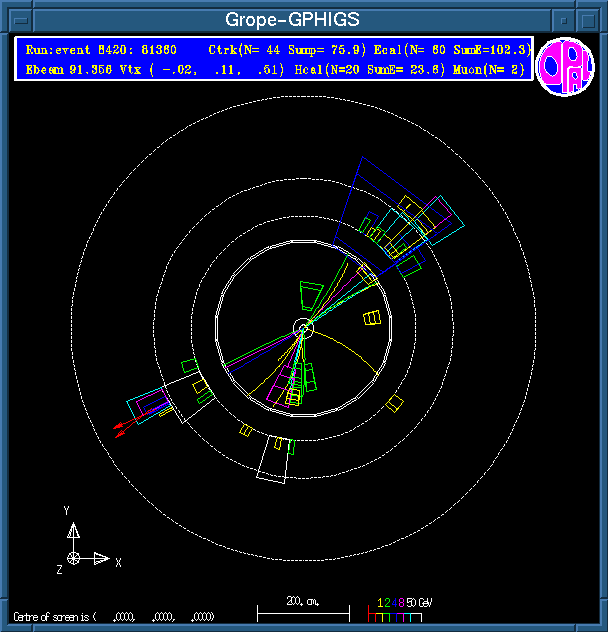Click the OPAL logo icon
This screenshot has height=632, width=608.
pyautogui.click(x=565, y=66)
